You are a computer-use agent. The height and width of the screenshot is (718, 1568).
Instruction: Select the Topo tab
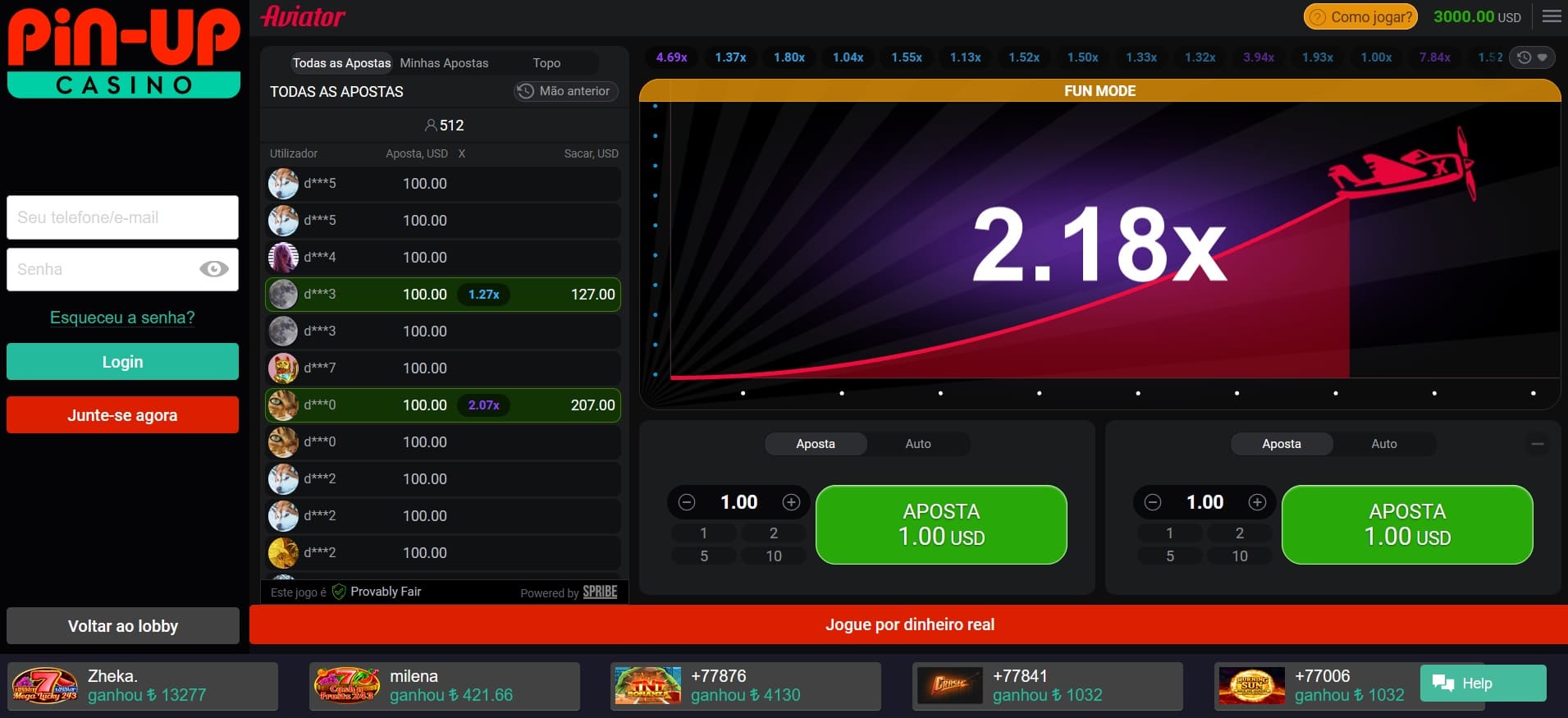(x=546, y=63)
